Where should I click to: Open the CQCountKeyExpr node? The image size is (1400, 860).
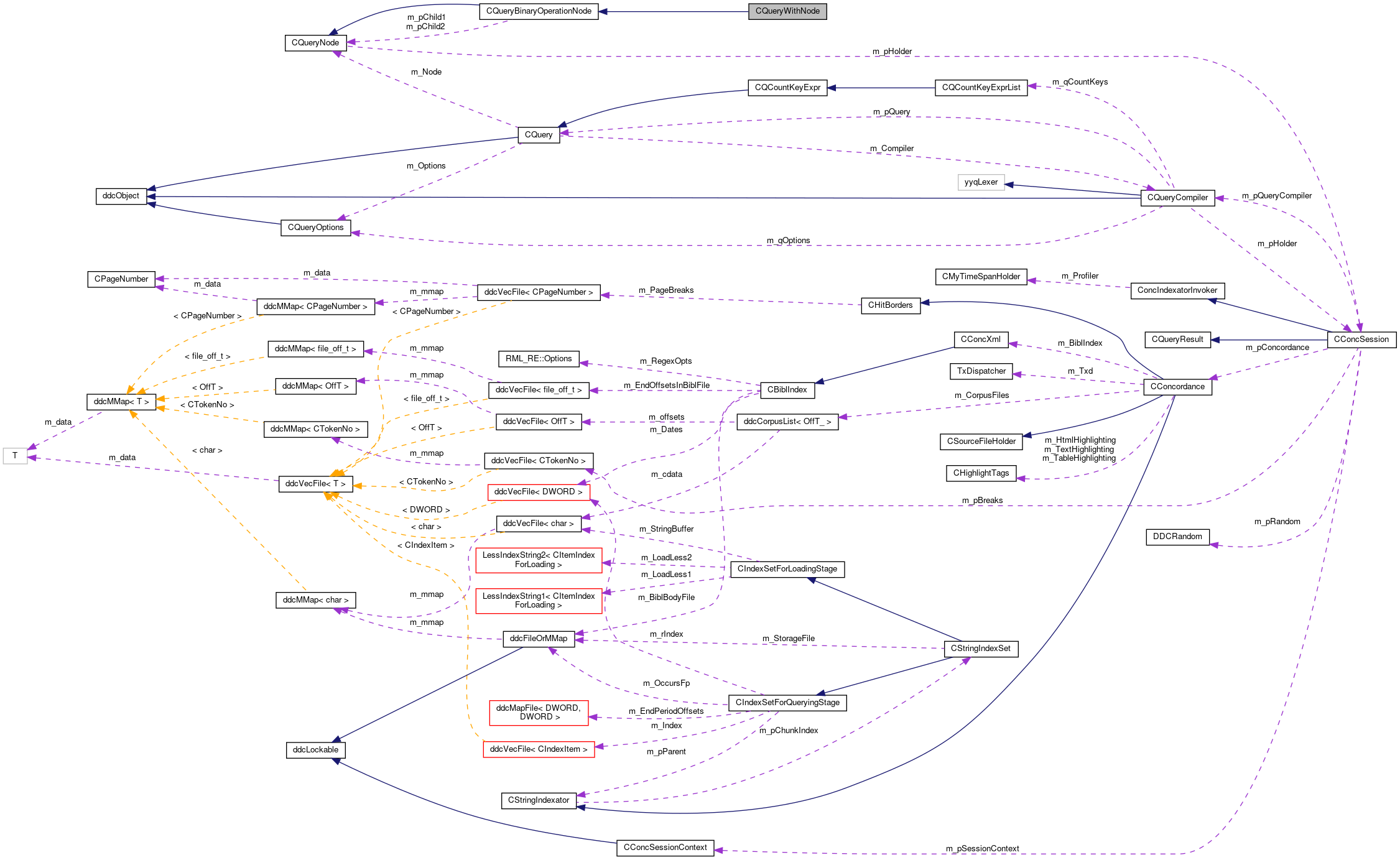pos(787,88)
